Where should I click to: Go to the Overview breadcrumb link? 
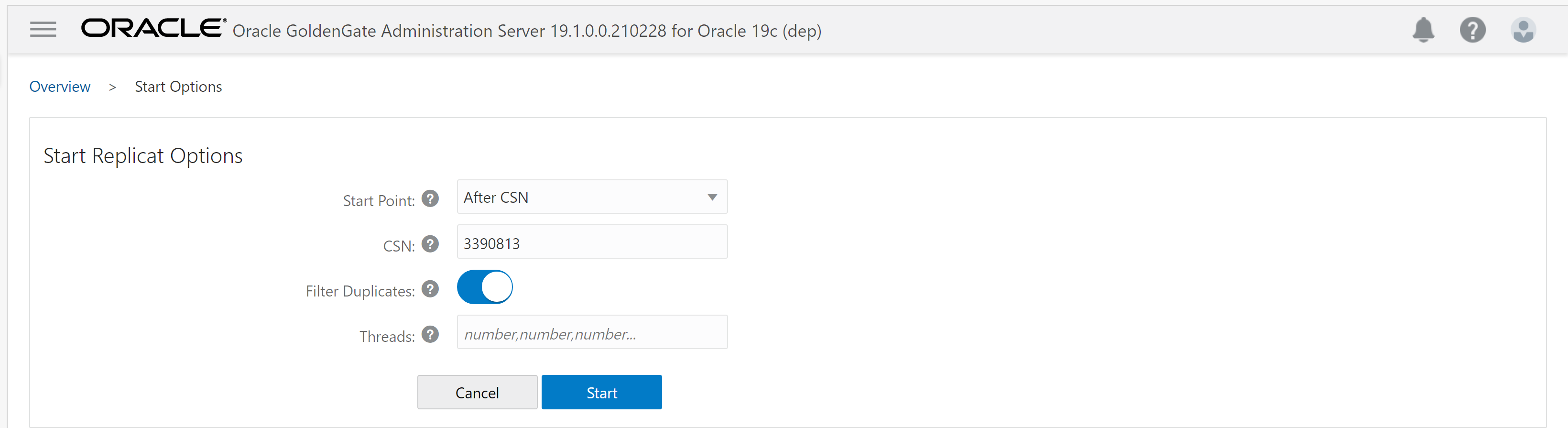pos(60,87)
